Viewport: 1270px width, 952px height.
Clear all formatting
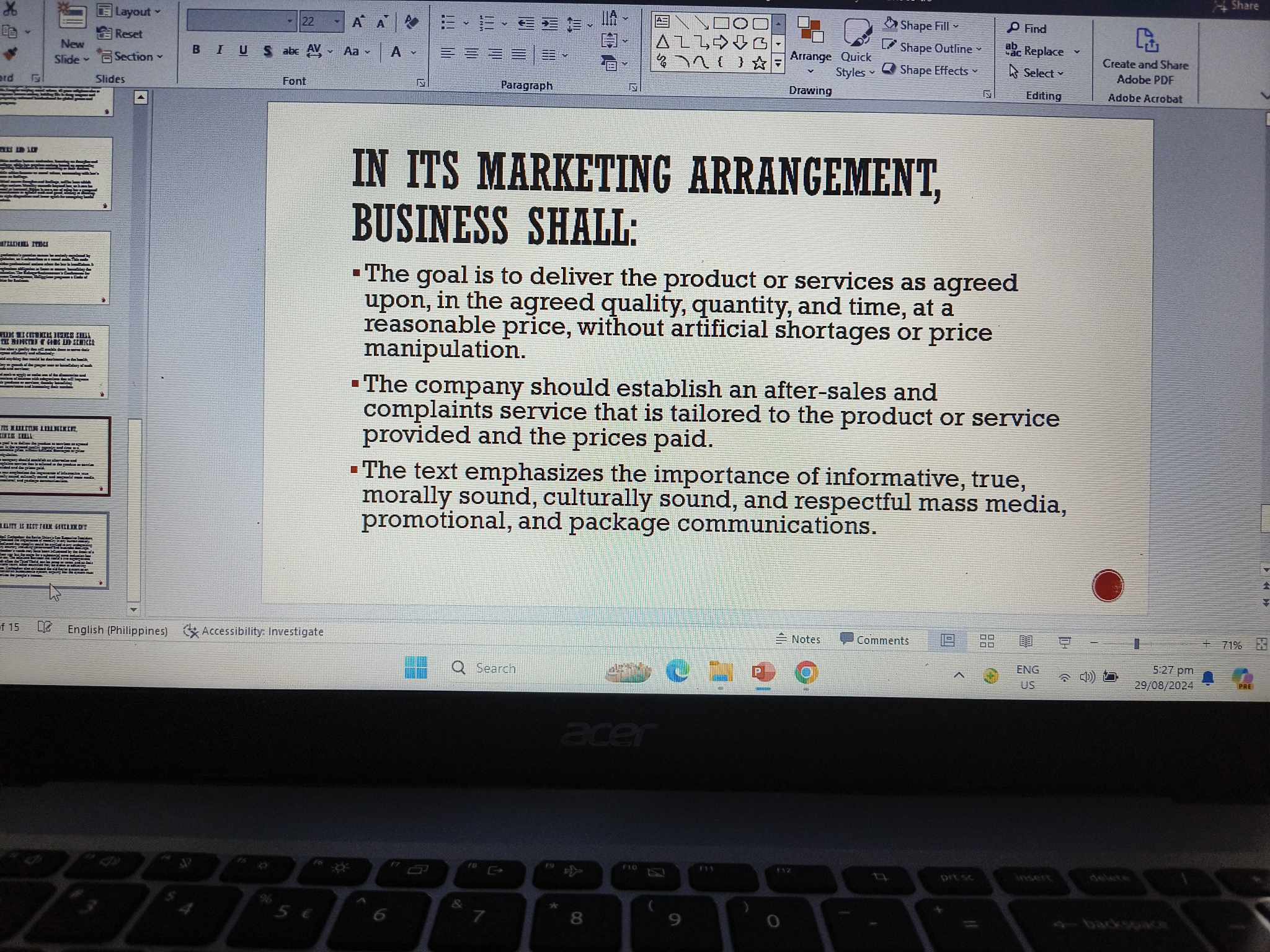tap(411, 22)
